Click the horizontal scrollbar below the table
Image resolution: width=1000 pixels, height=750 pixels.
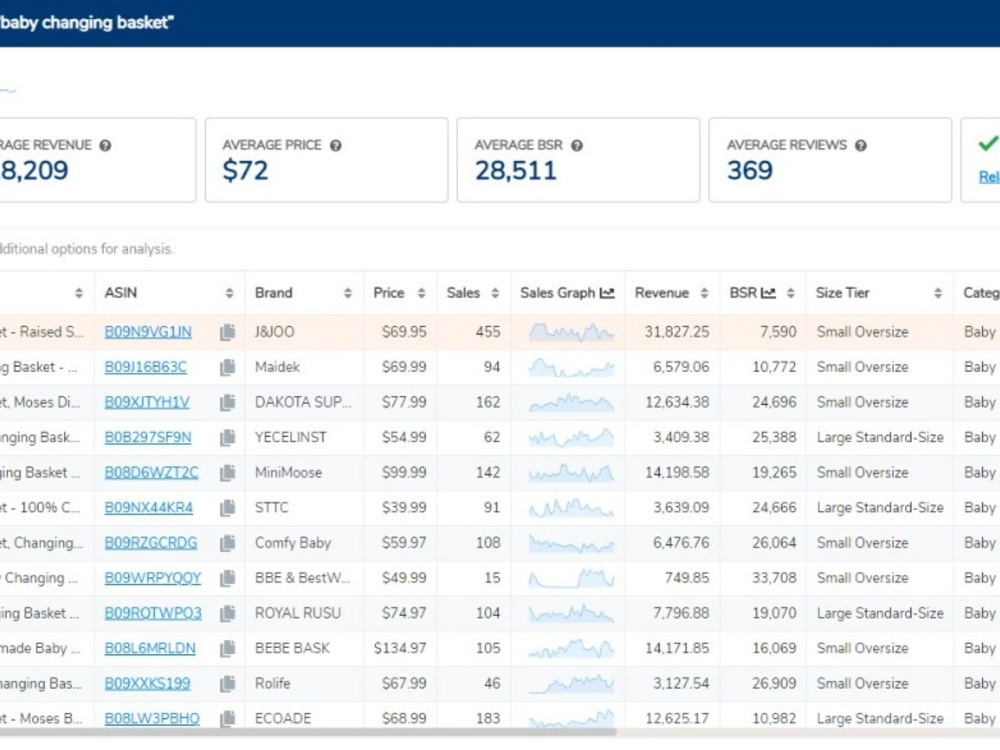(308, 732)
